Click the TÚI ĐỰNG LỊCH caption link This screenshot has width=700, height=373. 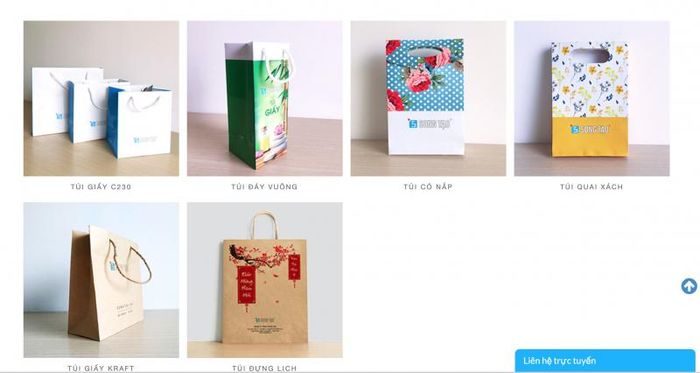tap(264, 368)
